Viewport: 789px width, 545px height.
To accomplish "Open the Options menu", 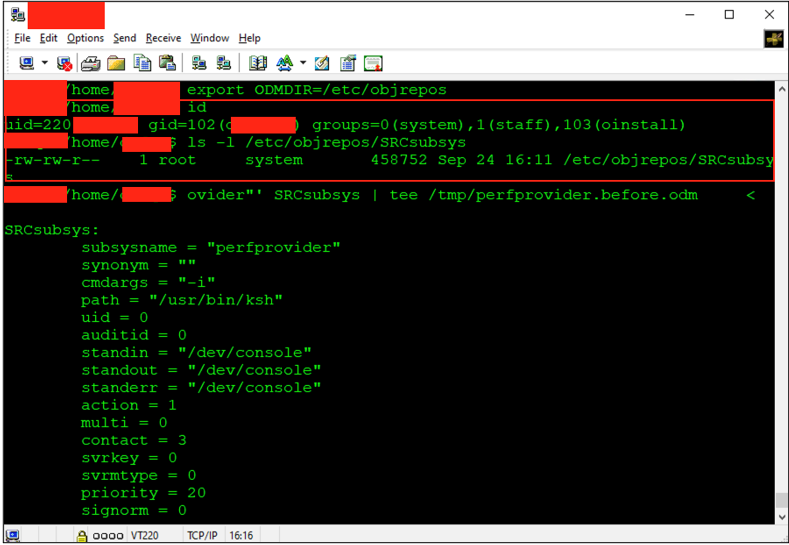I will pos(85,38).
